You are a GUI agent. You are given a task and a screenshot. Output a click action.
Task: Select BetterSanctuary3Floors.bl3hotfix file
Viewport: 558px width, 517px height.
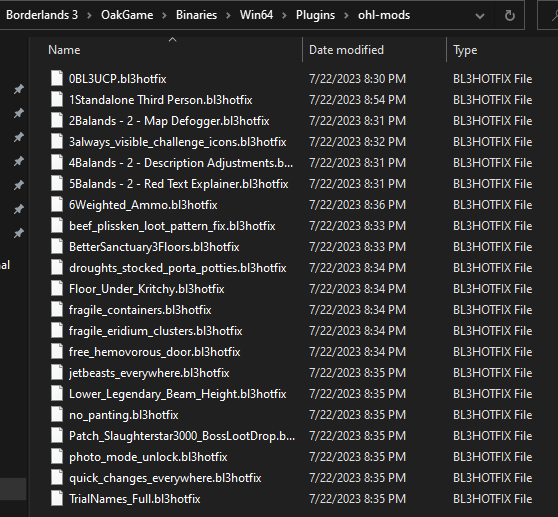tap(154, 247)
